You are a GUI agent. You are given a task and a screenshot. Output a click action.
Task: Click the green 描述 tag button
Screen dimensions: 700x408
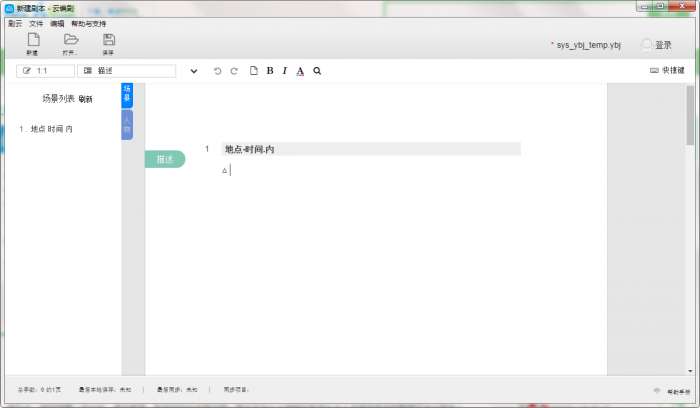tap(165, 159)
